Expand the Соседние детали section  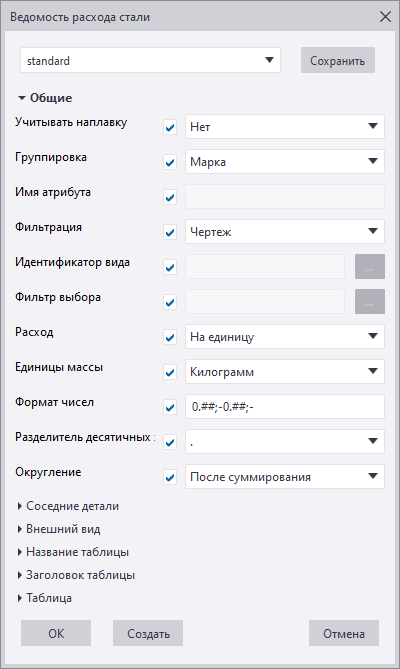(68, 506)
